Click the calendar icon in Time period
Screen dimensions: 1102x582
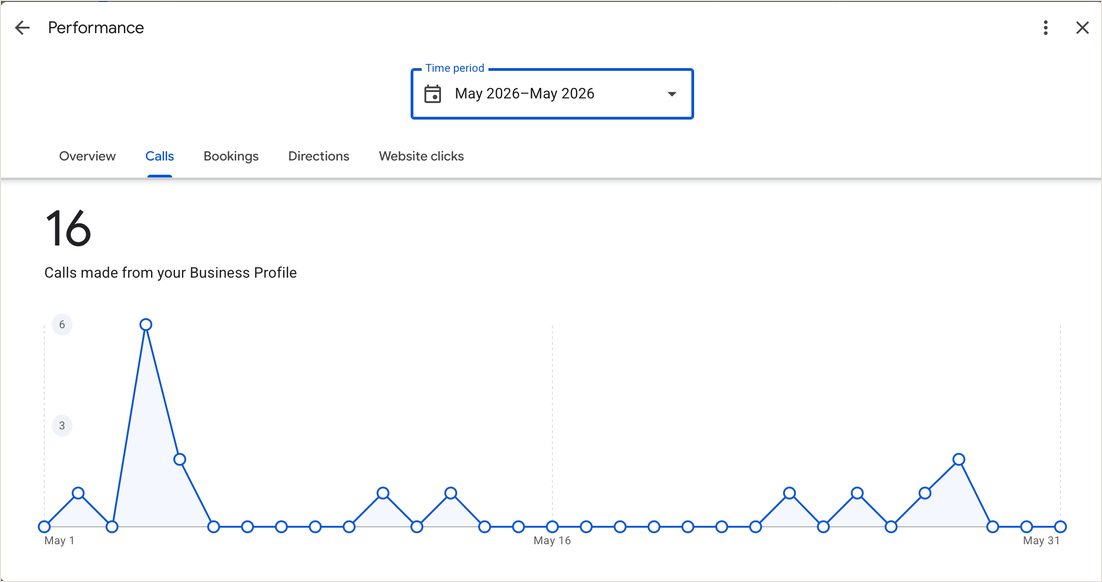pyautogui.click(x=433, y=93)
